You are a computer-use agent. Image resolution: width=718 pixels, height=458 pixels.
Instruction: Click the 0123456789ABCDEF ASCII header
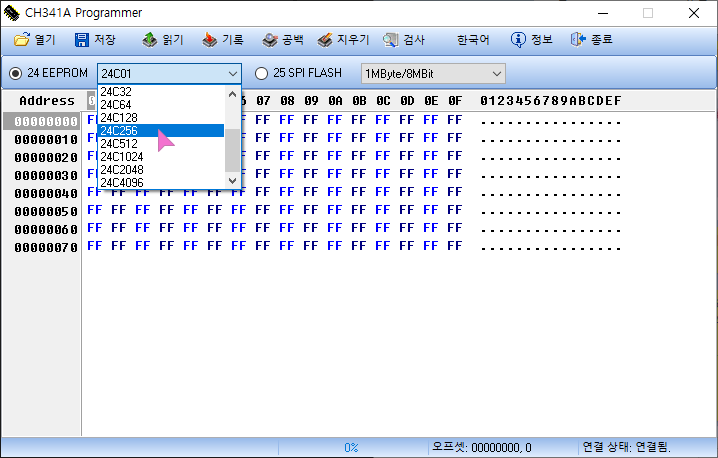[x=550, y=101]
